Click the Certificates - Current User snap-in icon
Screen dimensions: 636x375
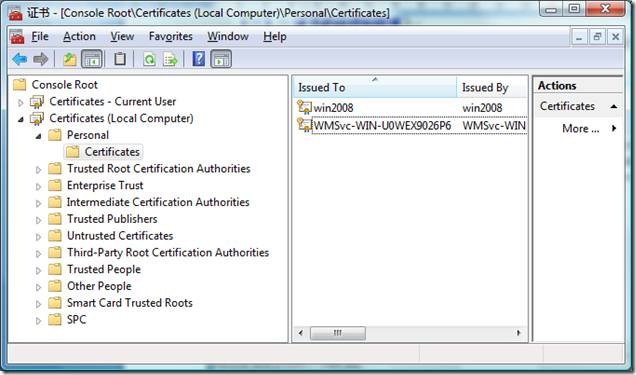coord(37,102)
